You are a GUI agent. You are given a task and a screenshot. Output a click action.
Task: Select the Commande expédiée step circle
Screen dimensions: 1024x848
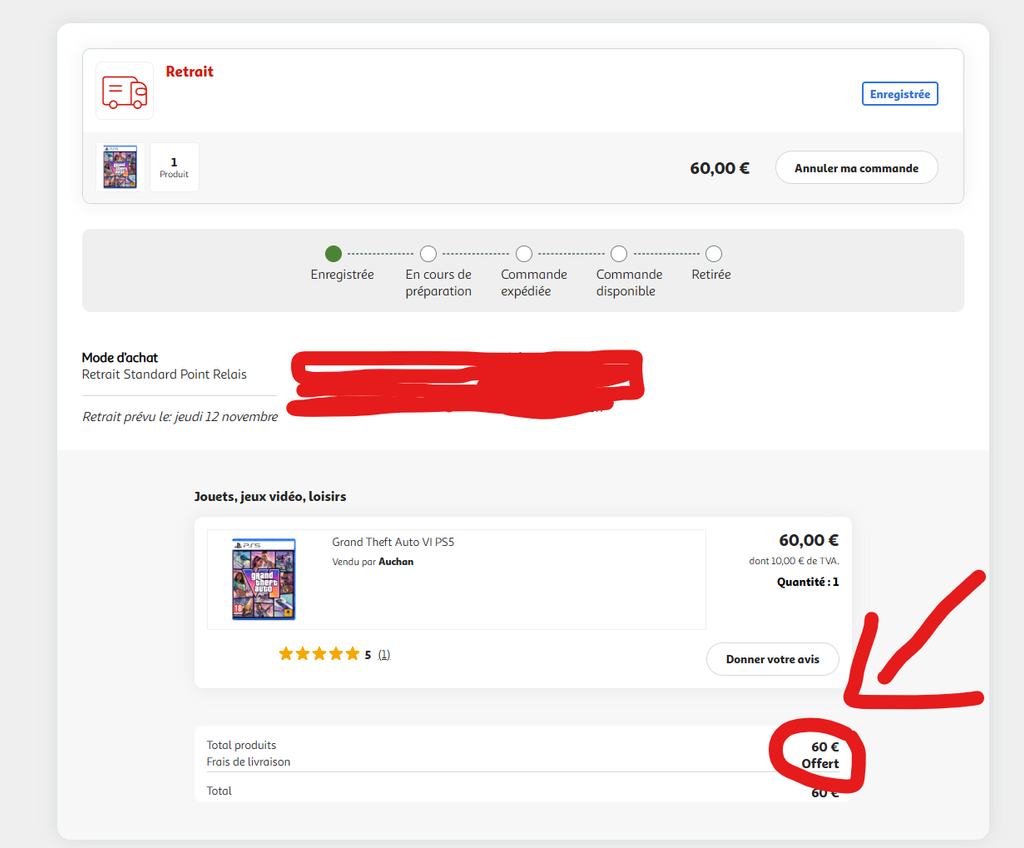tap(524, 253)
